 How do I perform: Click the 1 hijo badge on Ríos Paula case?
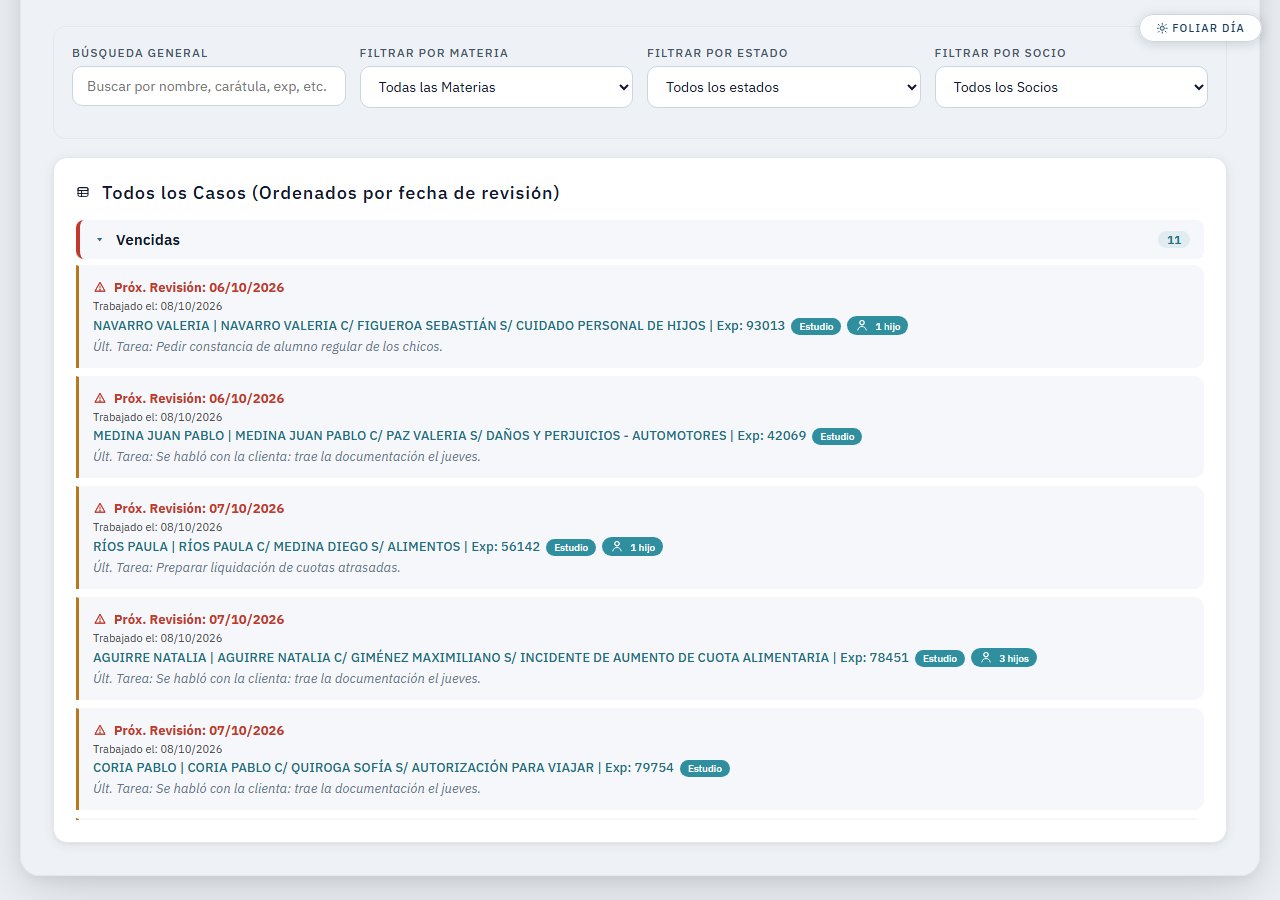click(x=632, y=547)
